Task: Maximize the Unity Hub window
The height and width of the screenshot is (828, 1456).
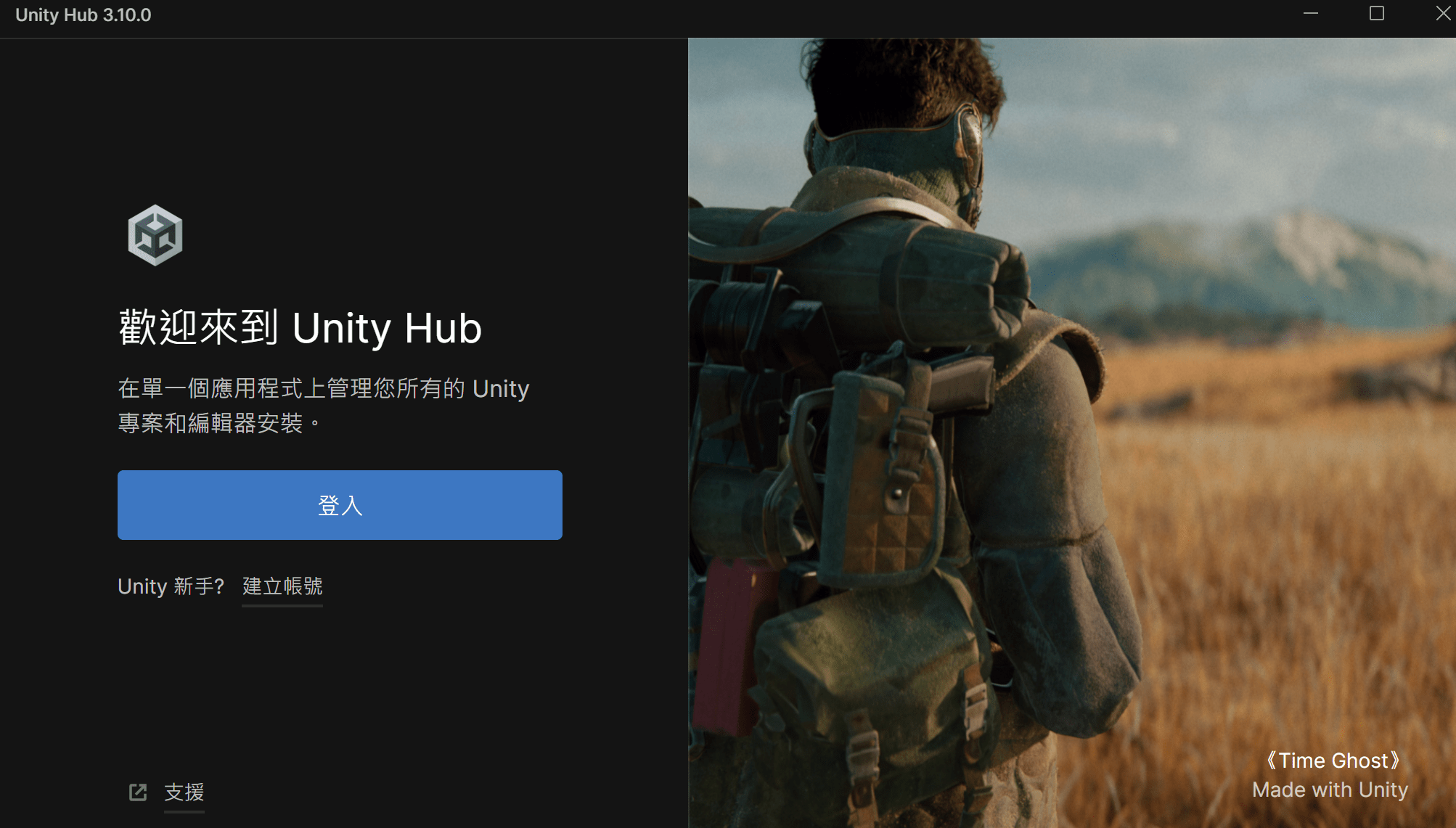Action: pyautogui.click(x=1376, y=14)
